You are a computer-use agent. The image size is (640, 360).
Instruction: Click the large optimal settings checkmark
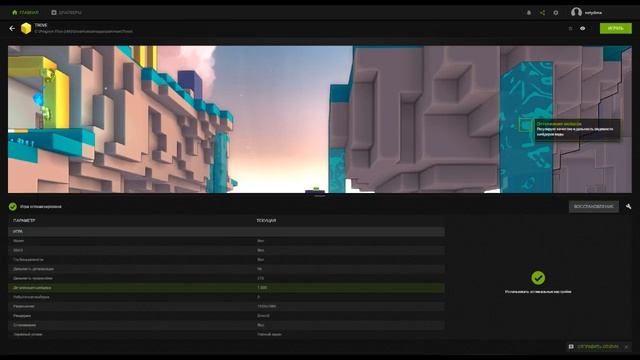tap(538, 278)
